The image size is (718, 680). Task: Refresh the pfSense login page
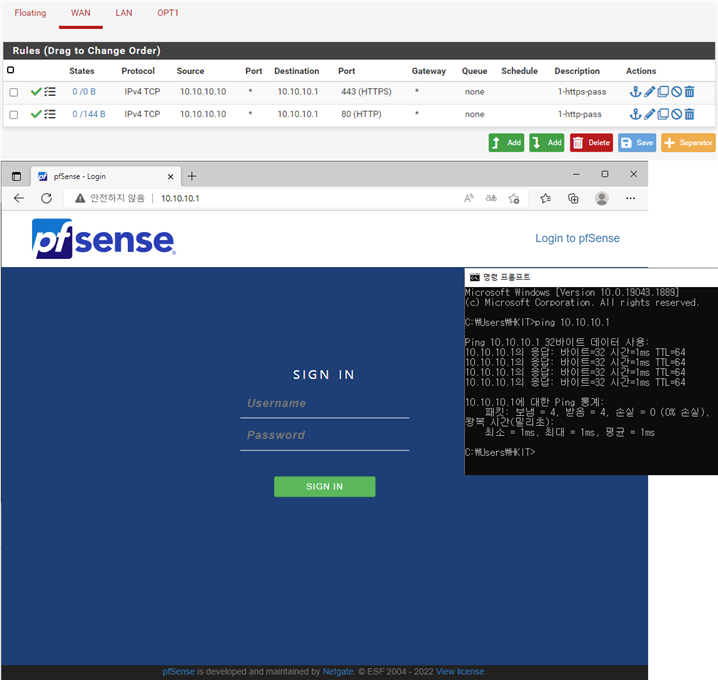click(46, 198)
